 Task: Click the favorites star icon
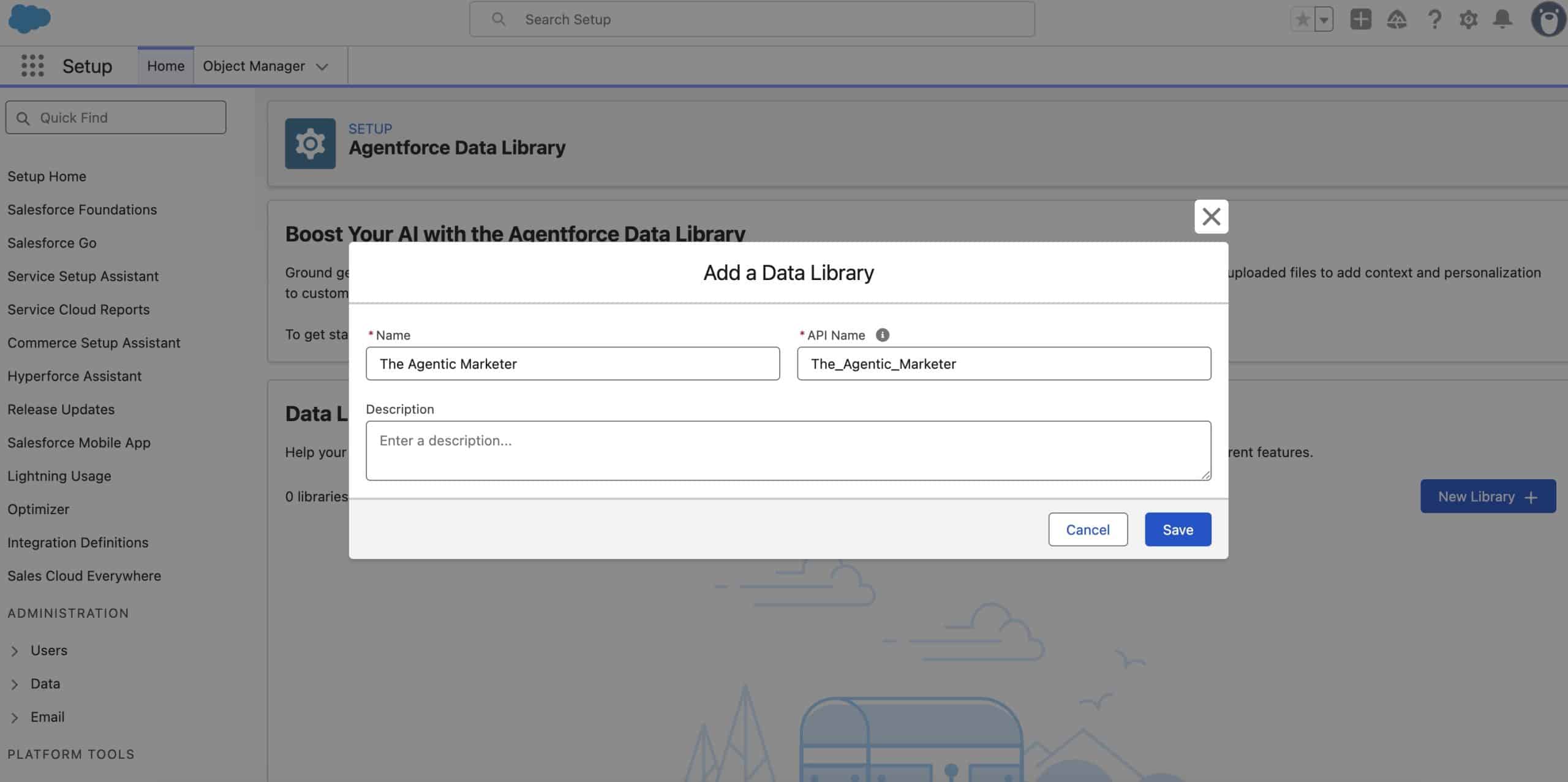tap(1302, 20)
